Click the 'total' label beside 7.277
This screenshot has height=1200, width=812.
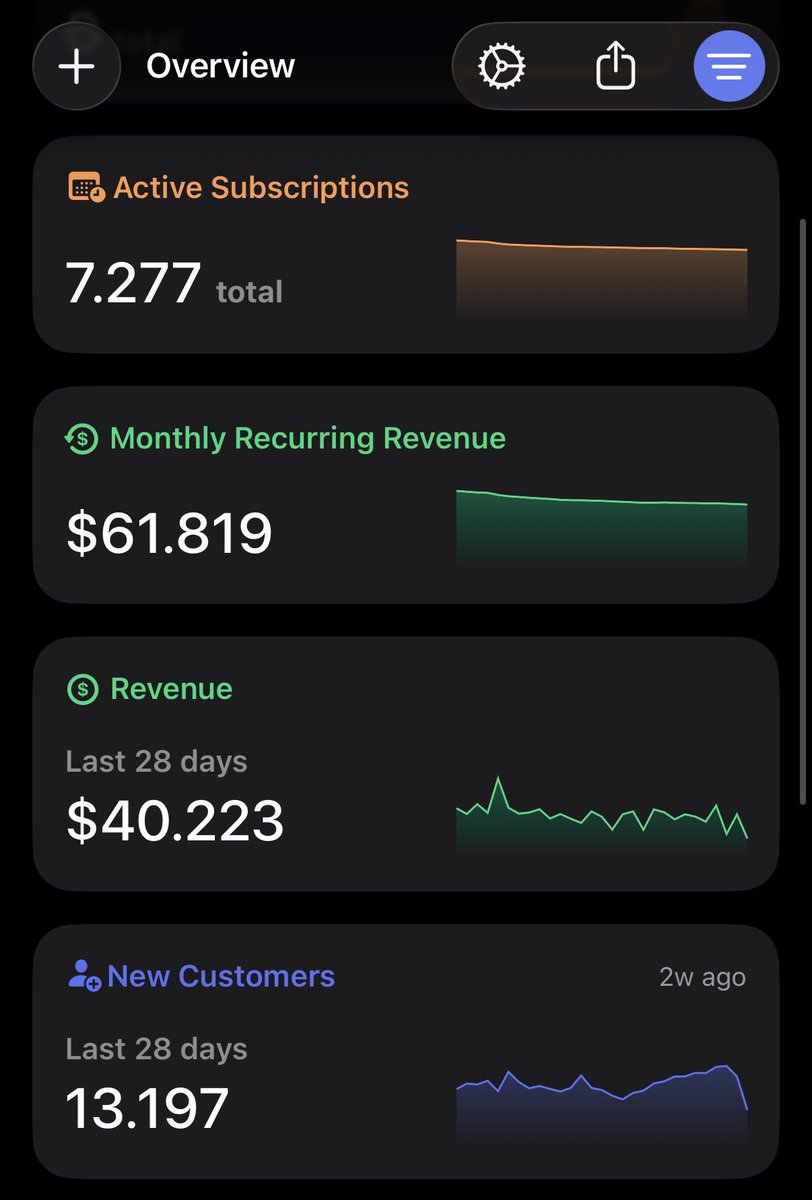(249, 292)
